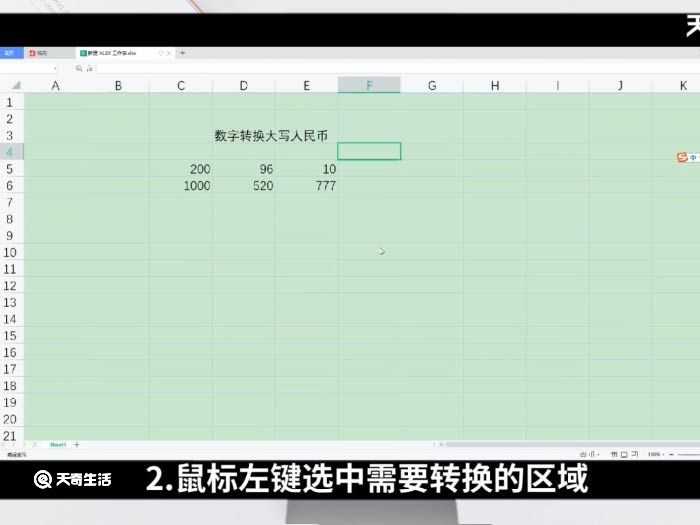Click the page layout view icon
This screenshot has height=525, width=700.
(x=624, y=454)
